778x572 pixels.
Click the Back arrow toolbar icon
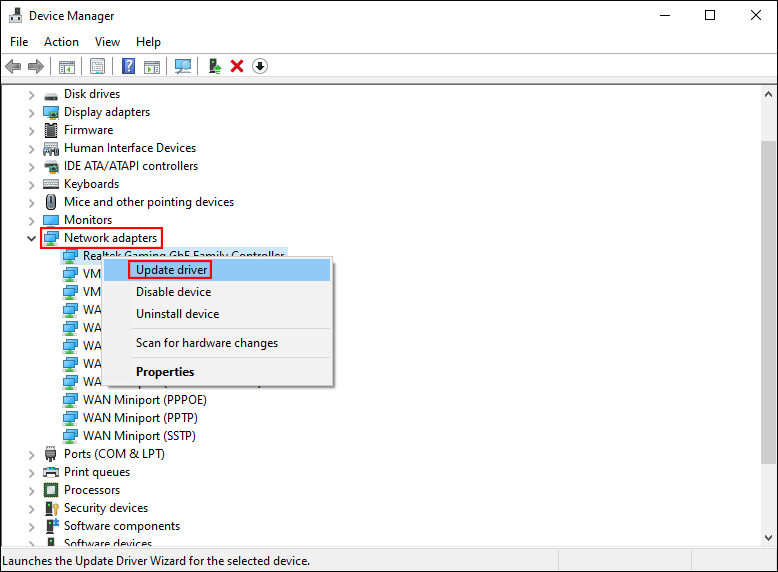coord(13,66)
